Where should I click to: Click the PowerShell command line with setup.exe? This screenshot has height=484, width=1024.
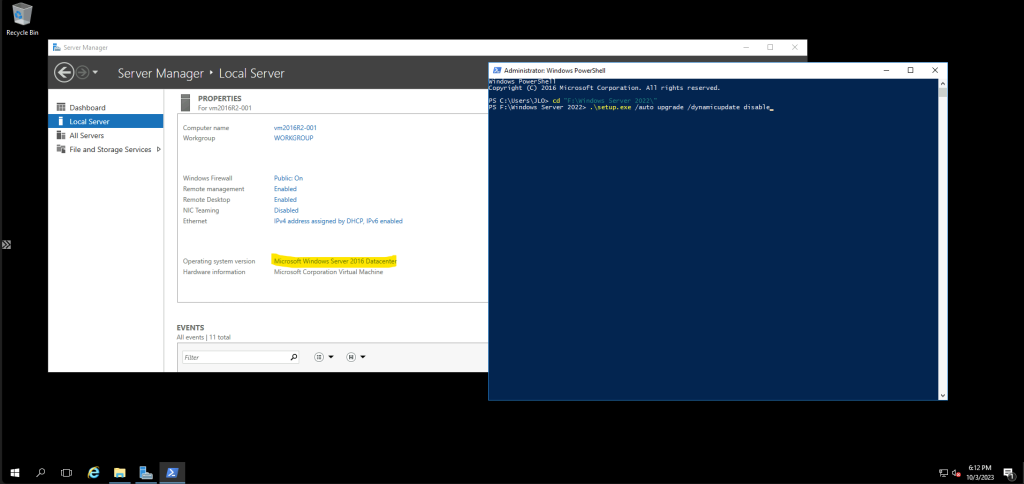(631, 106)
